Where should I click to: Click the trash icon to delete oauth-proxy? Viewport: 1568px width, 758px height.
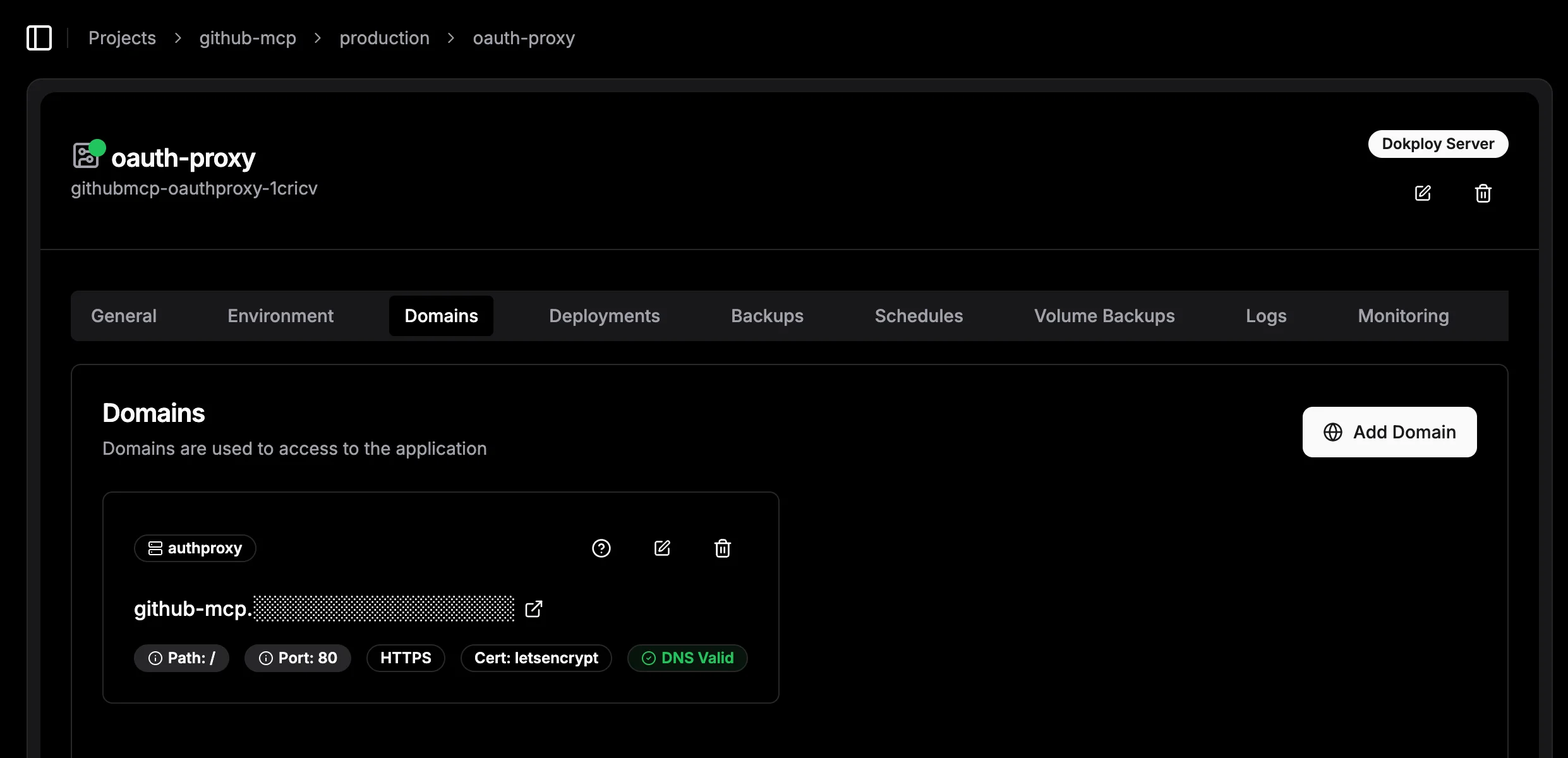pyautogui.click(x=1483, y=193)
